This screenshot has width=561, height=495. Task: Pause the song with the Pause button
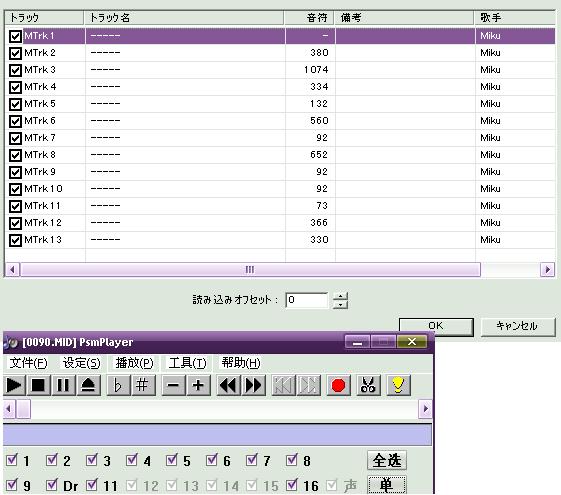coord(63,385)
